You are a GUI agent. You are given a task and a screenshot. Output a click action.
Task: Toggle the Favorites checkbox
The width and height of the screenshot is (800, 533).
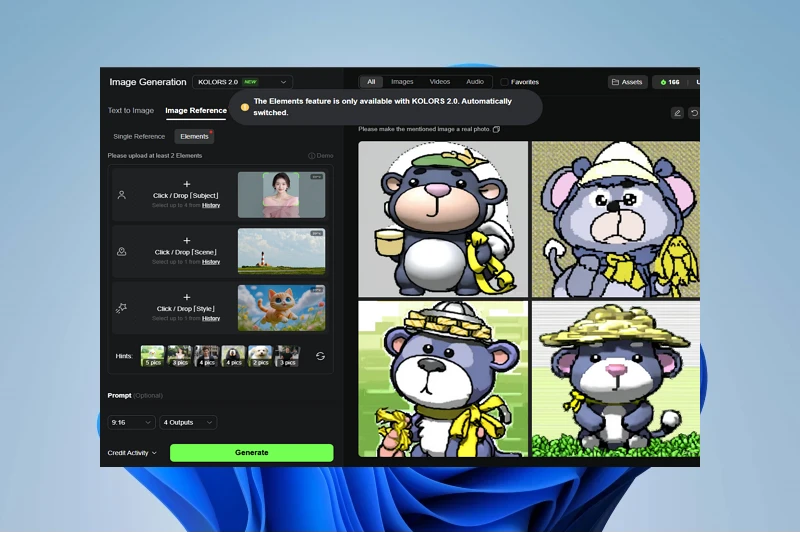point(504,82)
